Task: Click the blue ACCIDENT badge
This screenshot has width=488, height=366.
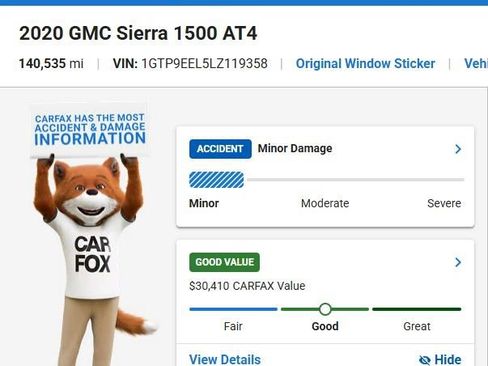Action: tap(220, 149)
